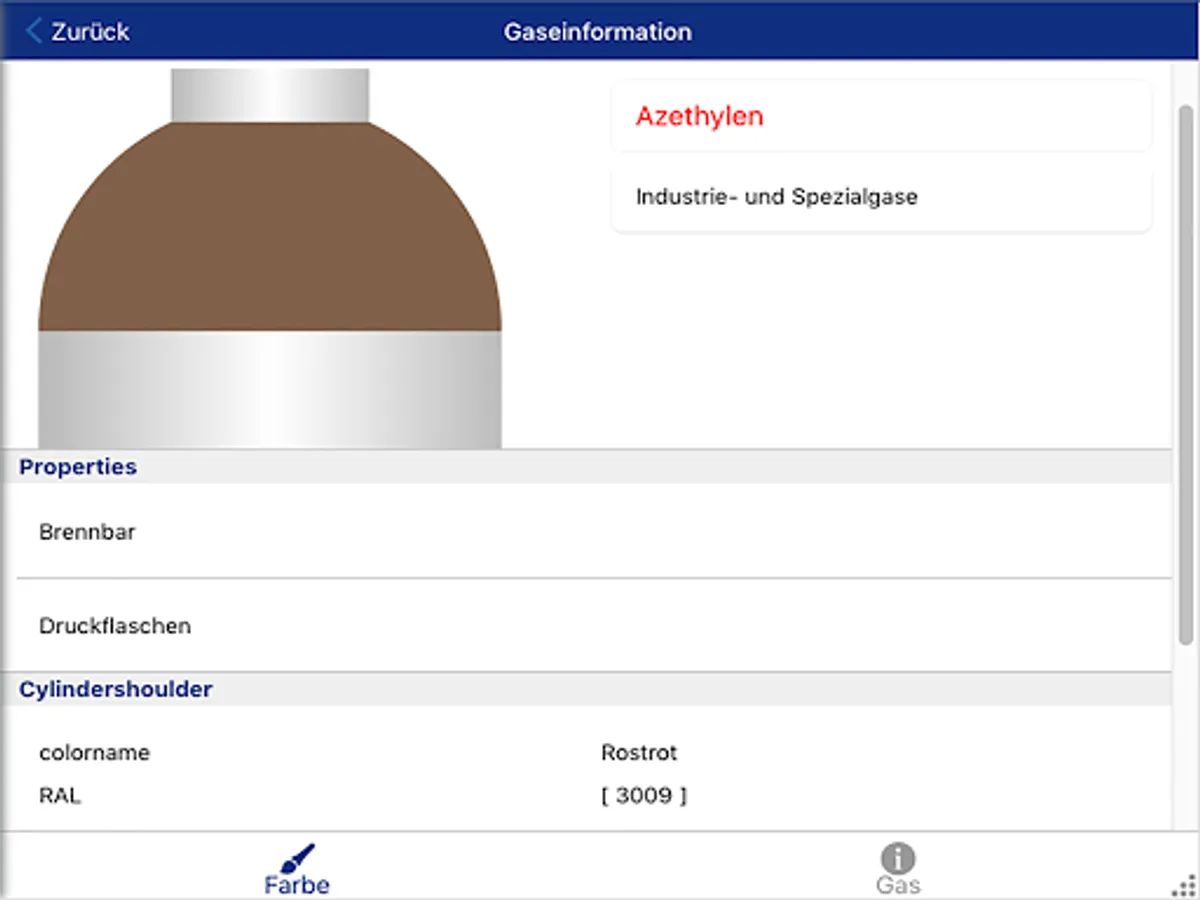Click the resize grip in bottom corner
Viewport: 1200px width, 900px height.
1184,885
